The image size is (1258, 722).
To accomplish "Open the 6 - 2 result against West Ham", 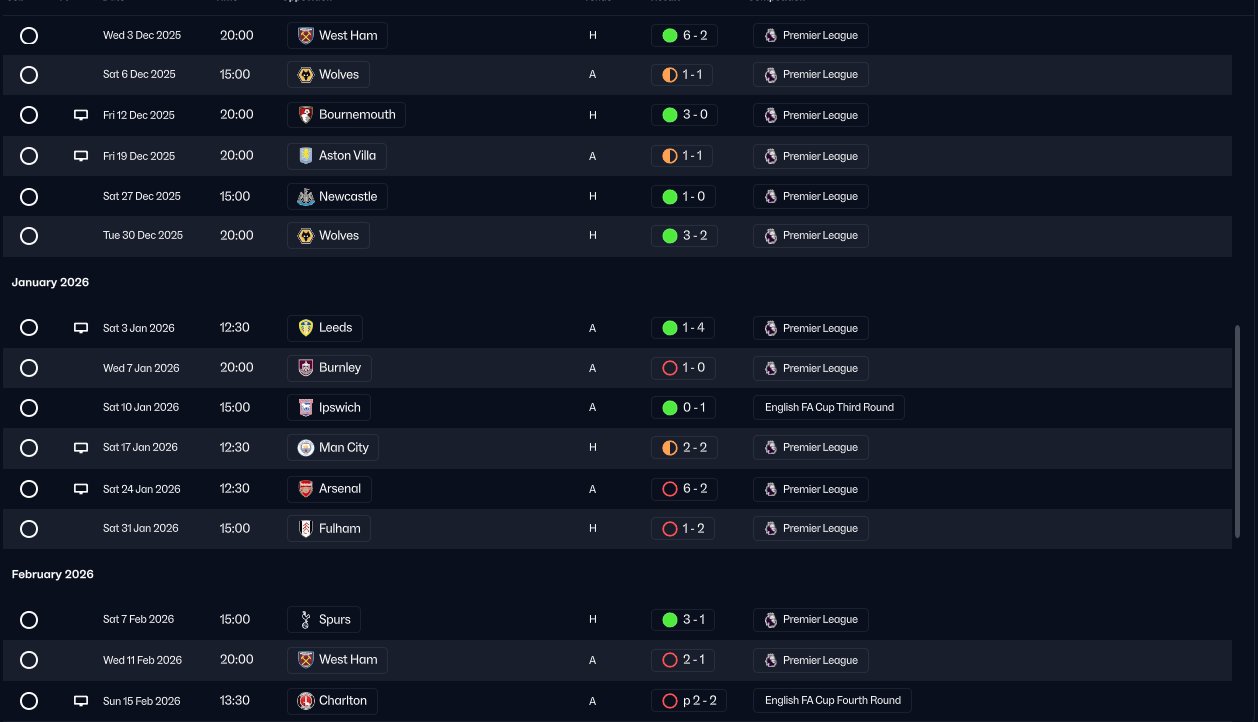I will [684, 35].
